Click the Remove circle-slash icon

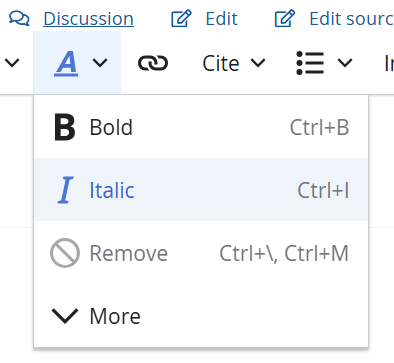pos(65,253)
